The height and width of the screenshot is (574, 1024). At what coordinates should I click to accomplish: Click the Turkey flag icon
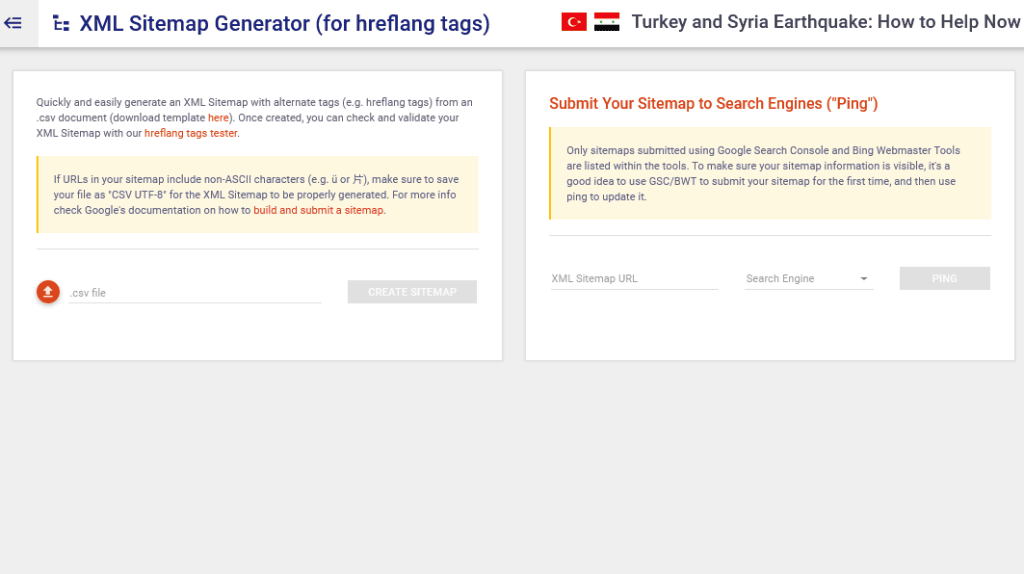tap(574, 22)
